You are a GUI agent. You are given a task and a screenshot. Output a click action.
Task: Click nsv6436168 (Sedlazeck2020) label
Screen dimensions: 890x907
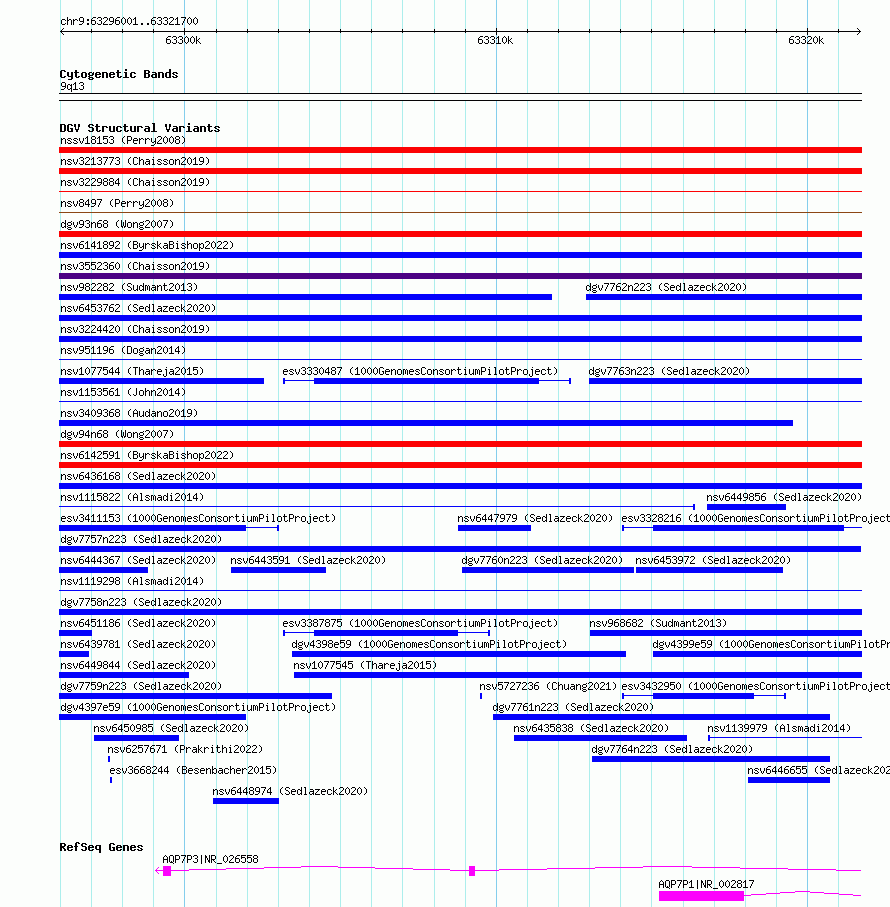[138, 476]
